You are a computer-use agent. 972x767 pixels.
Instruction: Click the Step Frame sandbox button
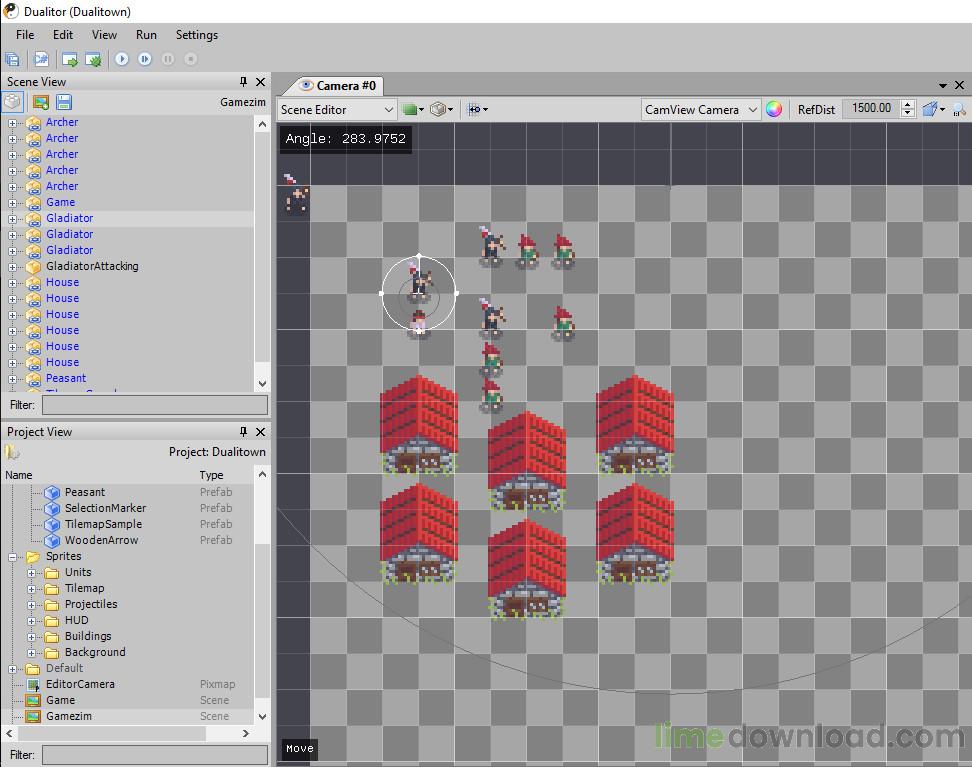coord(145,60)
